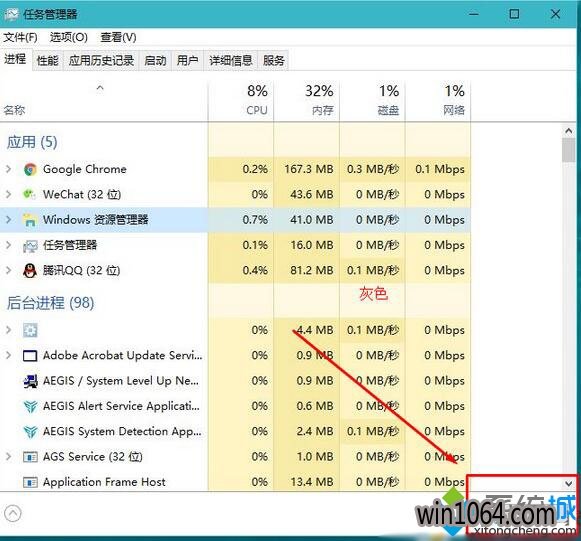Expand the Windows 资源管理器 process
The width and height of the screenshot is (581, 541).
click(x=8, y=220)
